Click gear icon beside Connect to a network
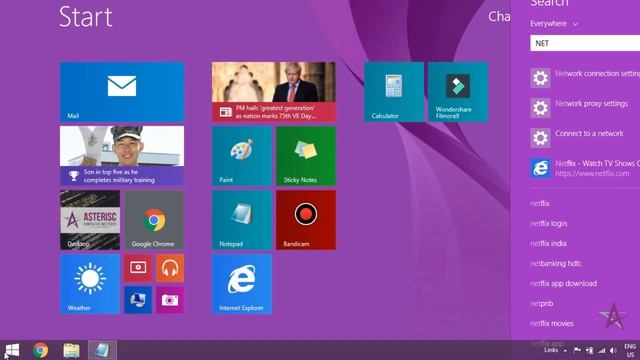Viewport: 640px width, 360px height. (540, 138)
